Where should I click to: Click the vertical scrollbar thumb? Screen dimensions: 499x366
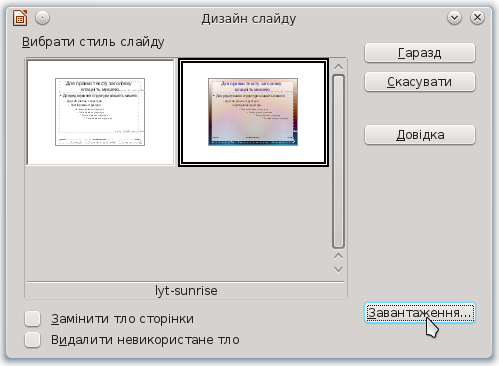pos(338,162)
